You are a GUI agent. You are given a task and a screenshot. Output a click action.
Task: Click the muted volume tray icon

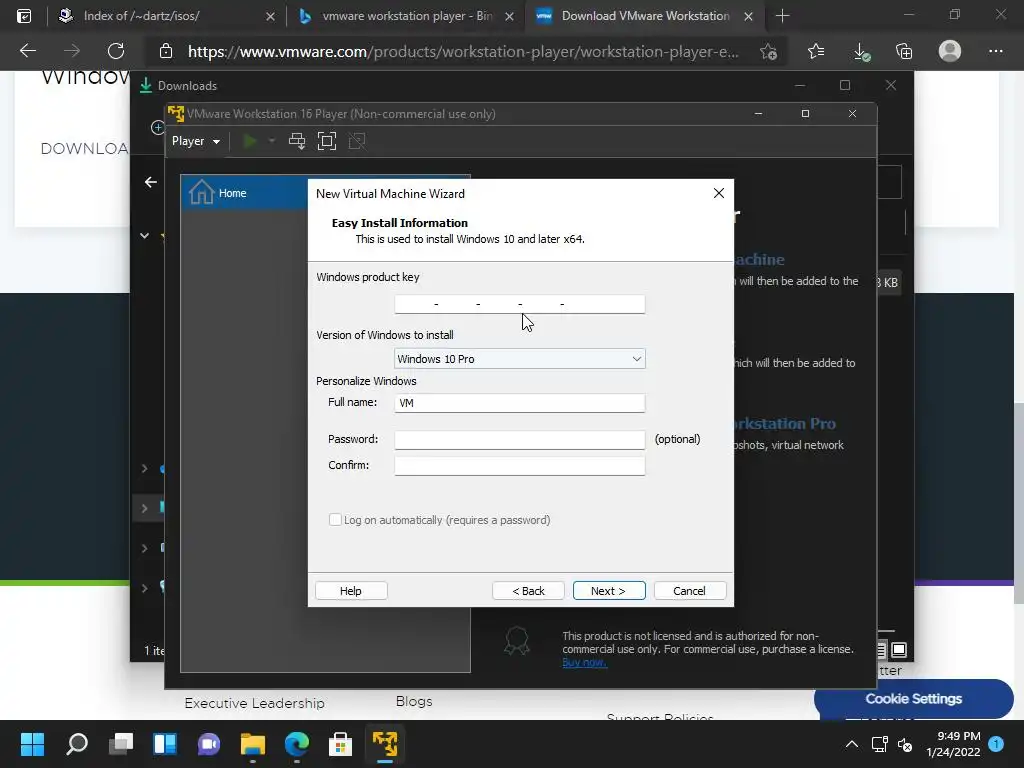click(x=905, y=744)
